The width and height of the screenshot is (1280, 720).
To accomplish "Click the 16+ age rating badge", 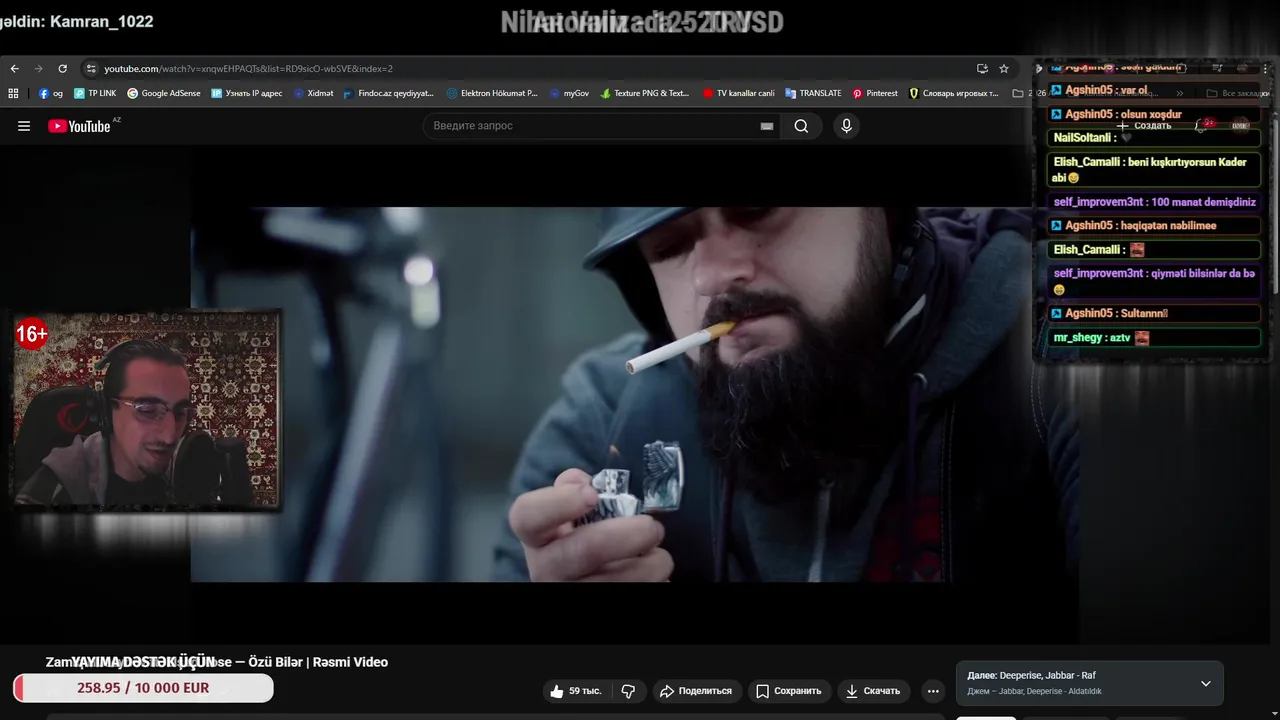I will pos(31,335).
